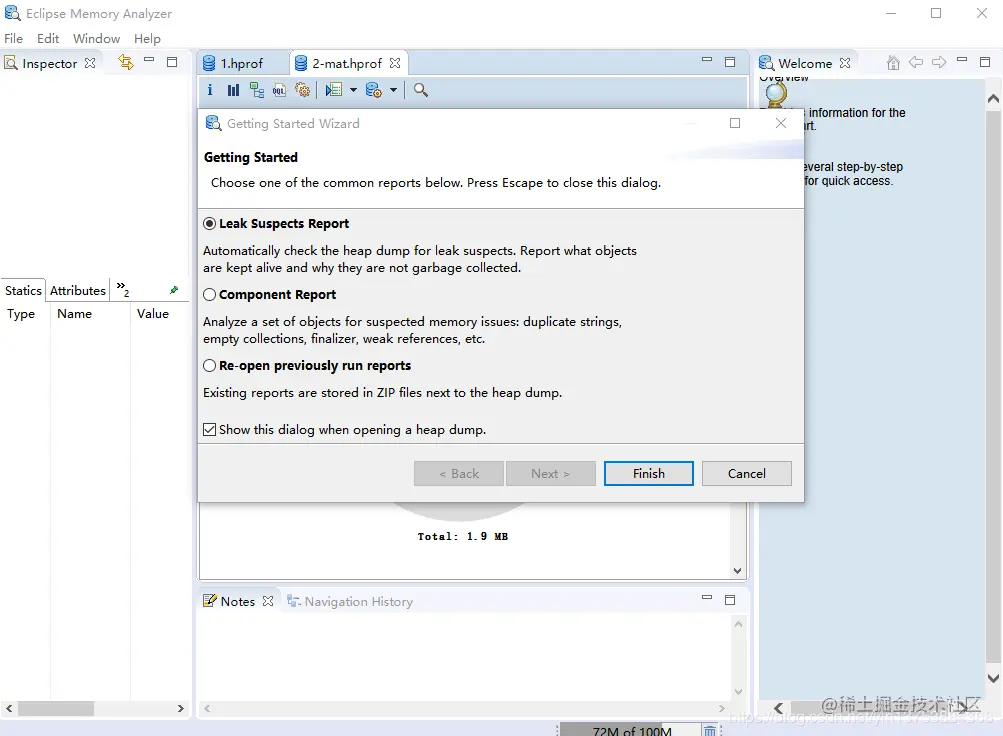This screenshot has width=1003, height=736.
Task: Close the Getting Started Wizard dialog
Action: (781, 123)
